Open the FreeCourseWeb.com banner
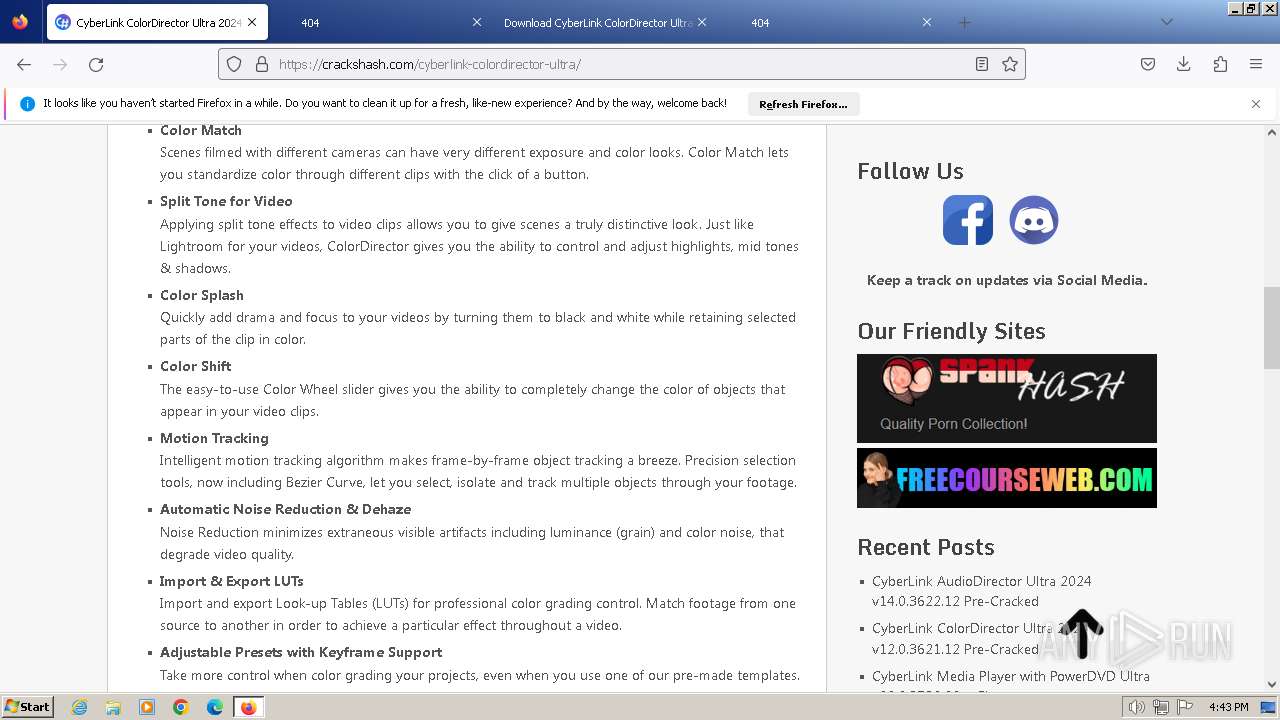1280x720 pixels. coord(1007,478)
